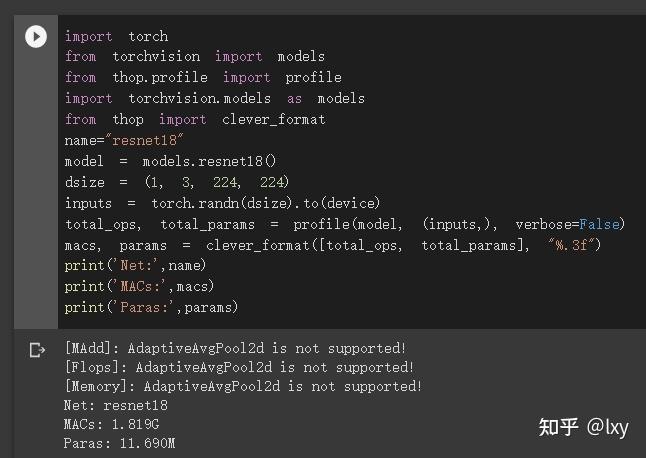The height and width of the screenshot is (458, 646).
Task: Click the dsize tuple definition line
Action: click(176, 182)
